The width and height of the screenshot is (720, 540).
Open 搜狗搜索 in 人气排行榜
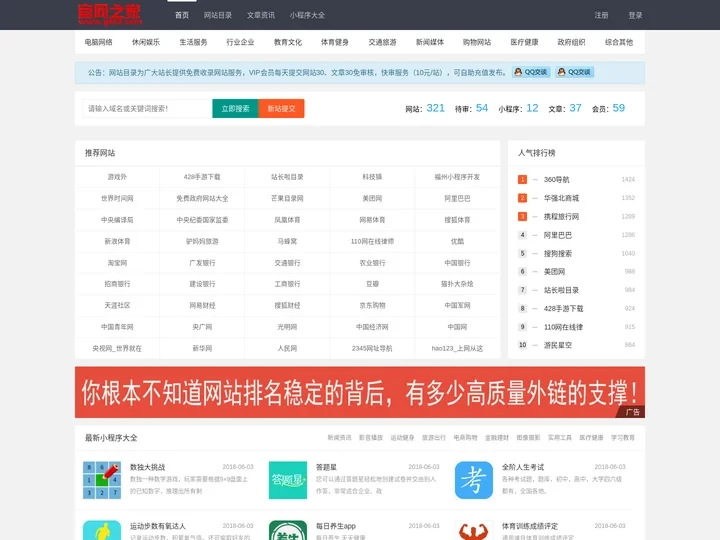point(557,253)
